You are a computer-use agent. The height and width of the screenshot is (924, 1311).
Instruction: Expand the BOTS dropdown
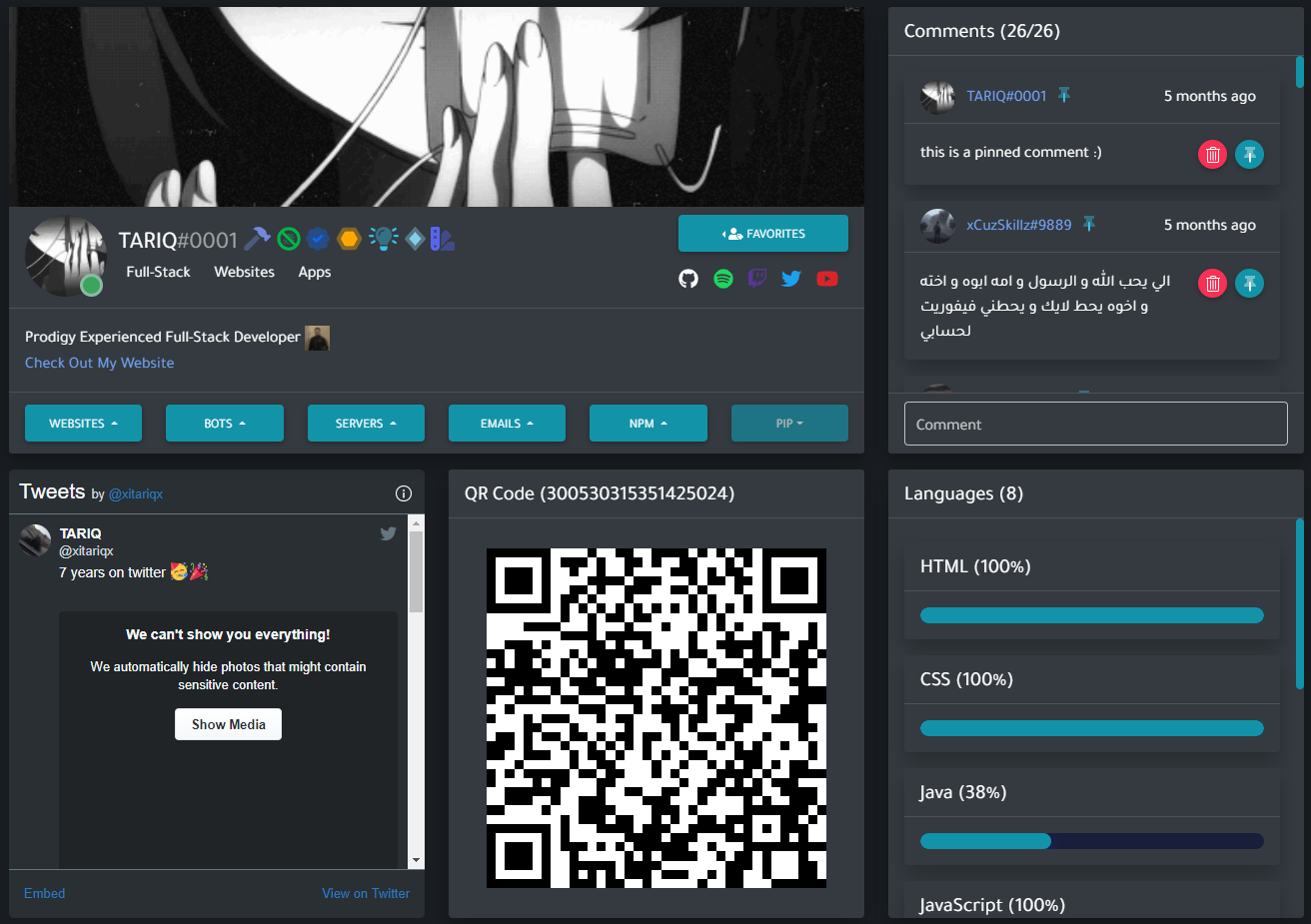(x=225, y=424)
